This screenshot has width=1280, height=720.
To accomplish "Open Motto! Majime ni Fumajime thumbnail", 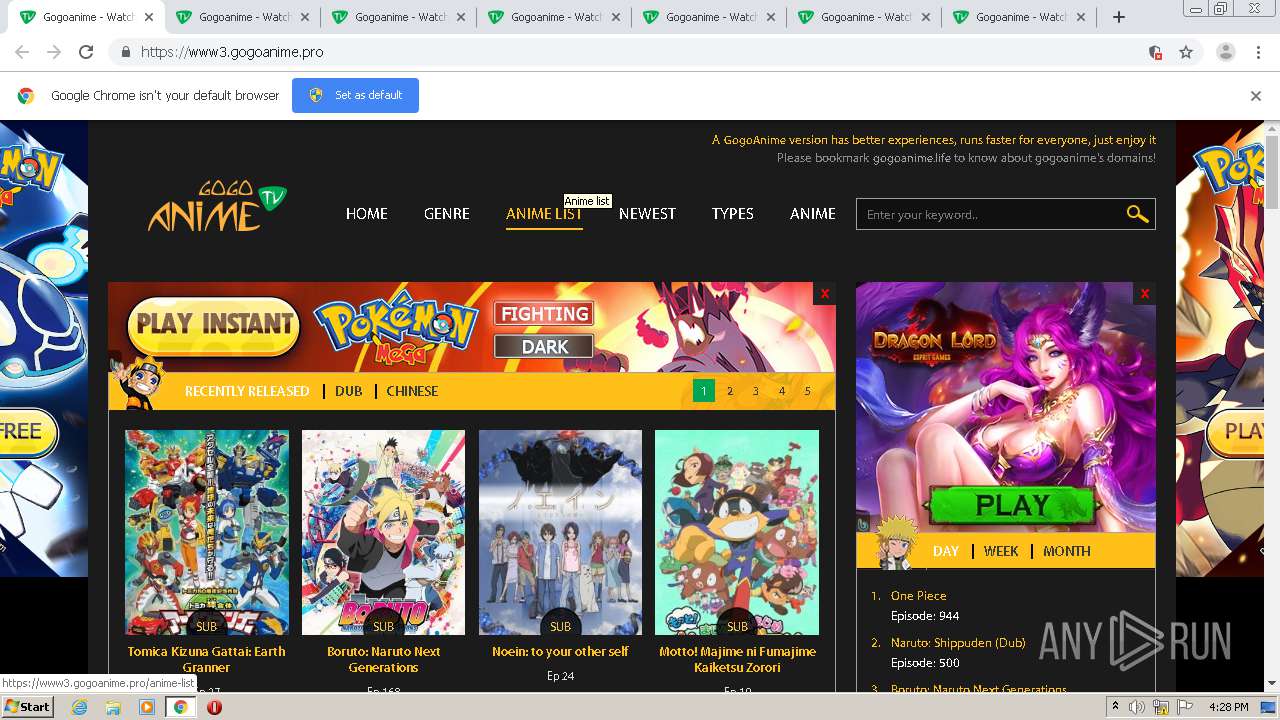I will [737, 533].
